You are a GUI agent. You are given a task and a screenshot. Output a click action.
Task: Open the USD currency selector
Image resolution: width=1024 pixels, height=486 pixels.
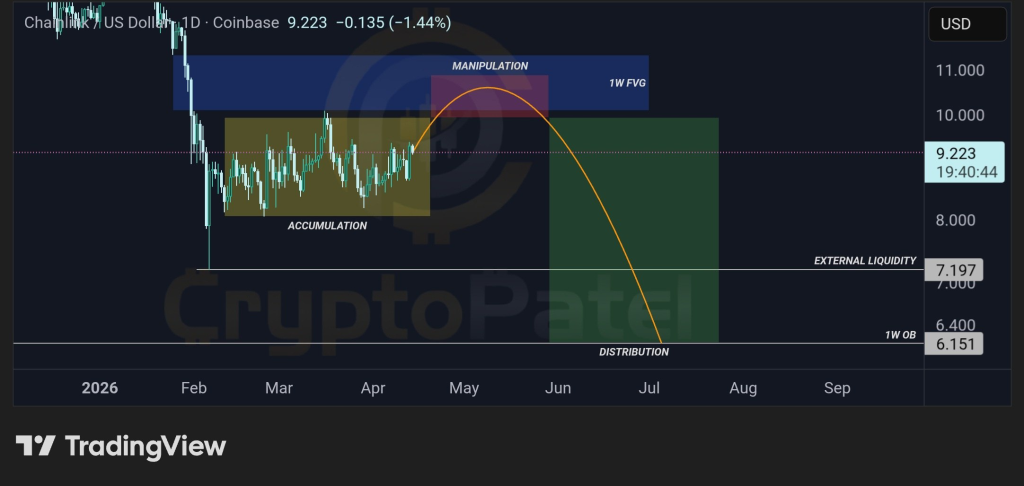click(x=955, y=24)
